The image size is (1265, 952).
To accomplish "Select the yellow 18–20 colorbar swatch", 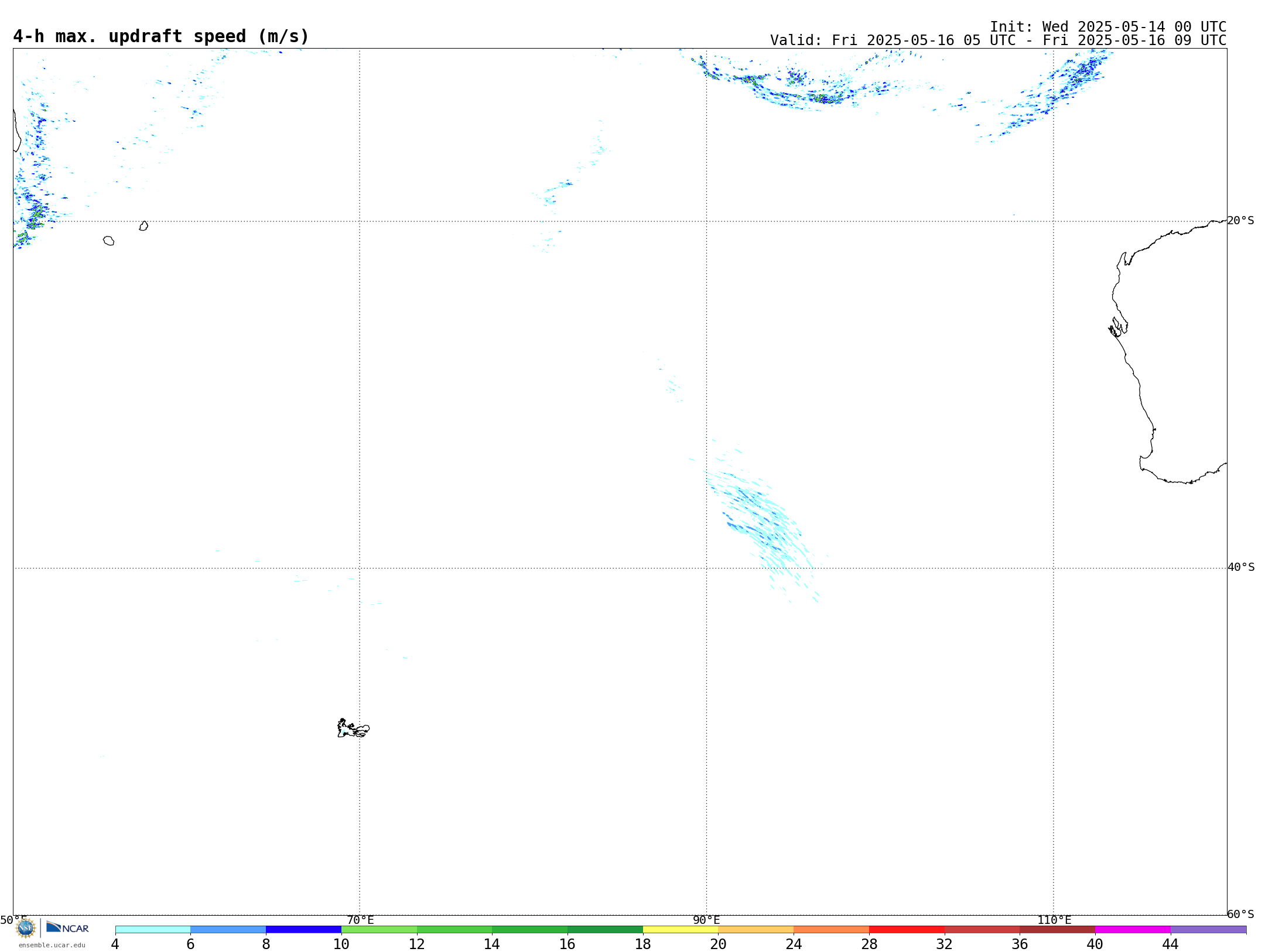I will click(x=681, y=929).
